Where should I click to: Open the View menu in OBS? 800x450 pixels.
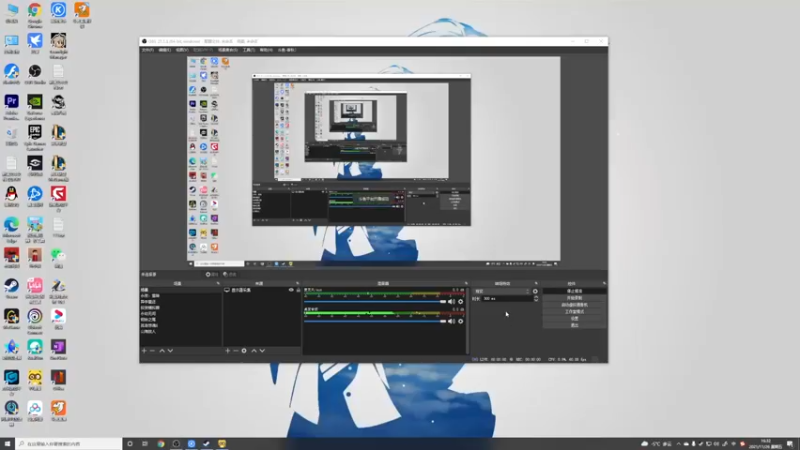(x=182, y=50)
